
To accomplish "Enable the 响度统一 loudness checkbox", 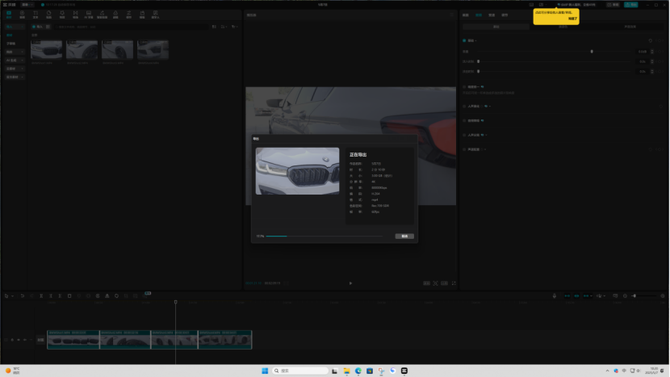I will [464, 87].
